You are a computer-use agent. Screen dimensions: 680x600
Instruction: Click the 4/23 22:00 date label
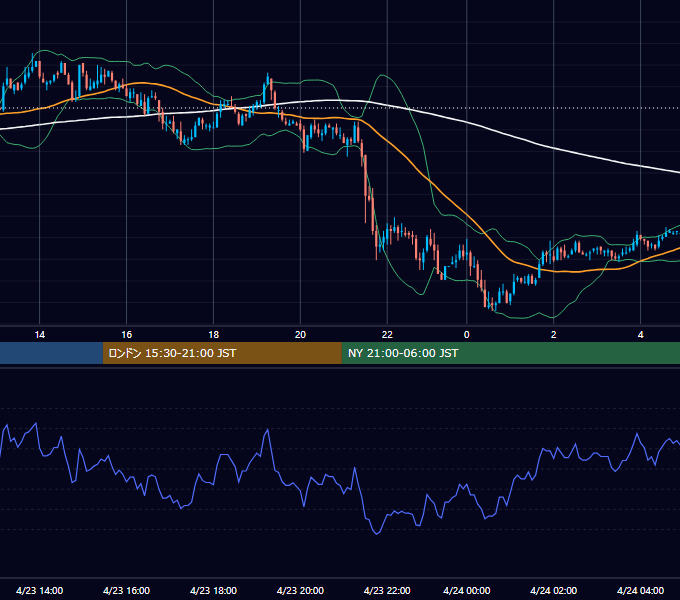point(387,590)
